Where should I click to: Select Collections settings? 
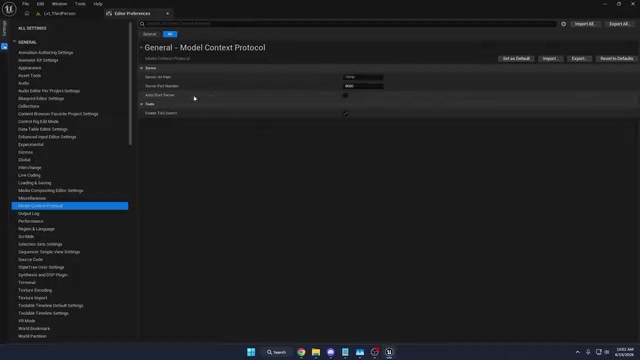(29, 106)
